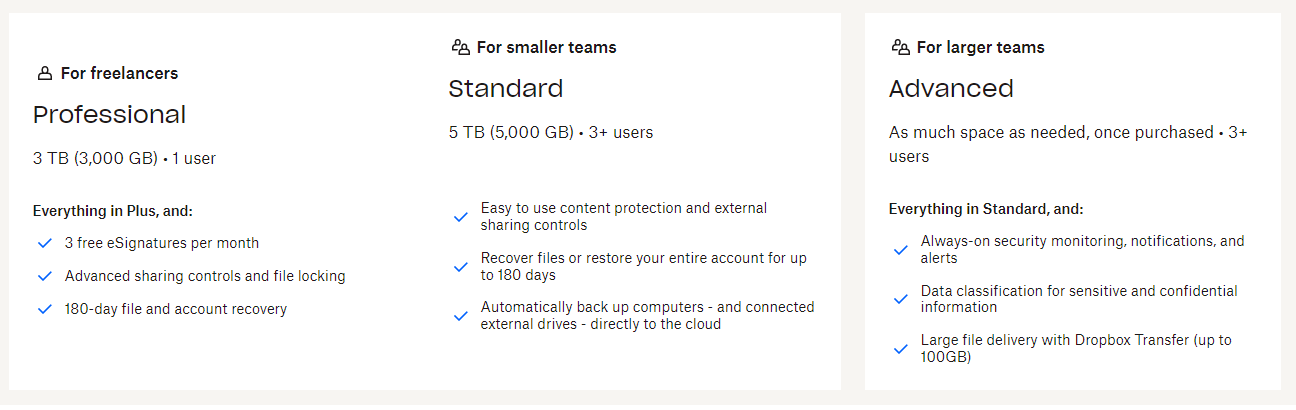Screen dimensions: 1296x410
Task: Click checkmark beside Easy to use content protection
Action: coord(460,217)
